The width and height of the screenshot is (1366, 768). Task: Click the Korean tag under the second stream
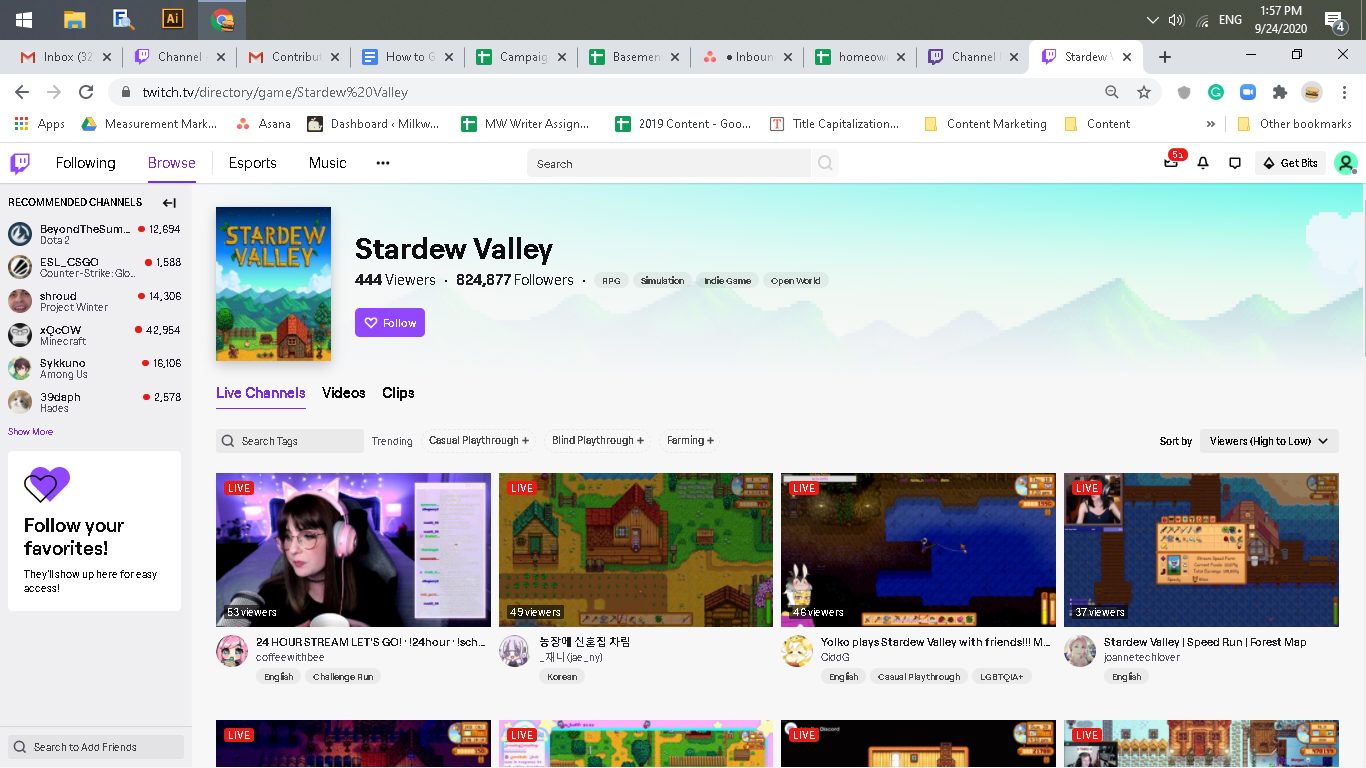(x=562, y=677)
